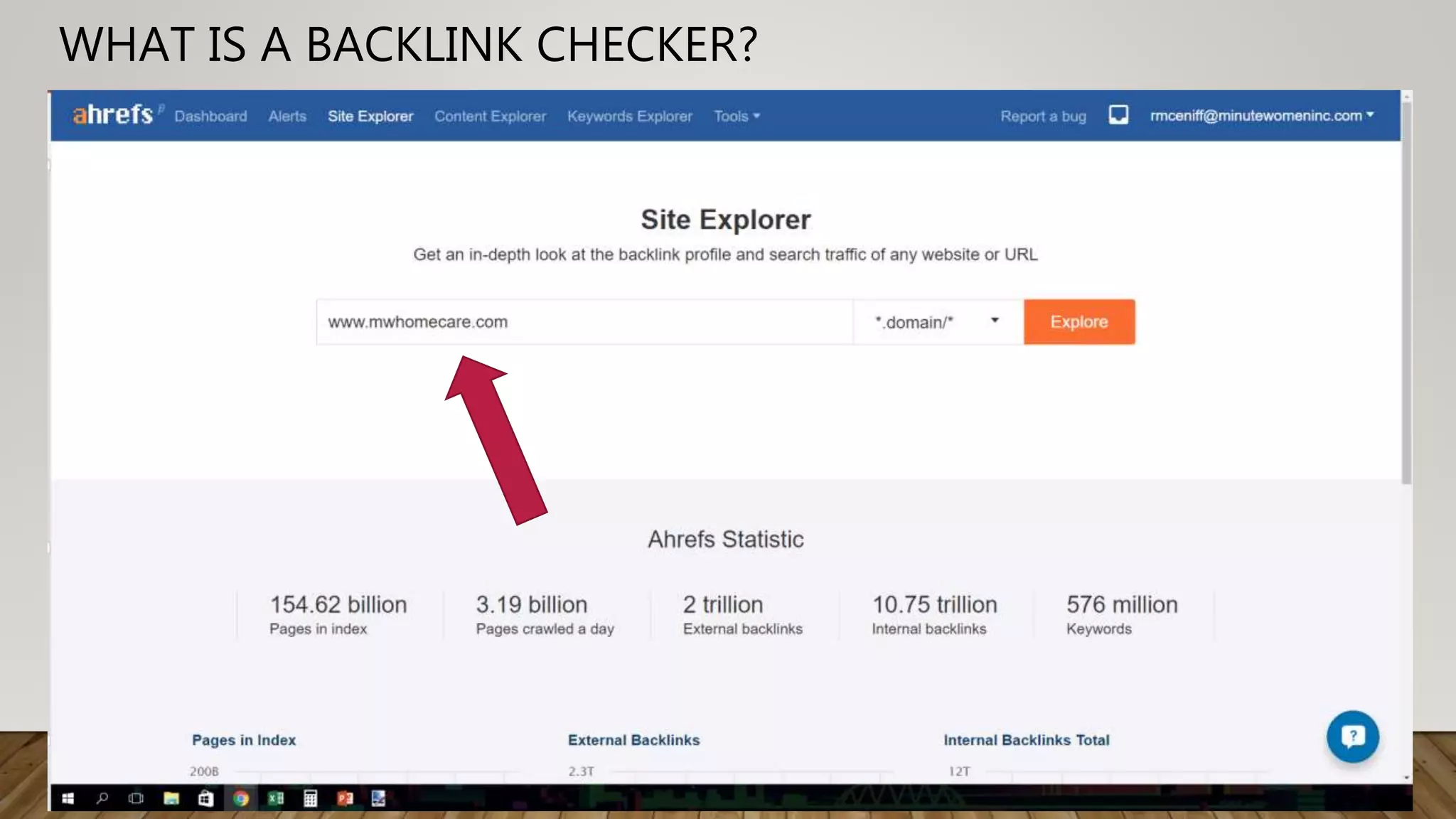
Task: Expand the account email dropdown
Action: [x=1262, y=115]
